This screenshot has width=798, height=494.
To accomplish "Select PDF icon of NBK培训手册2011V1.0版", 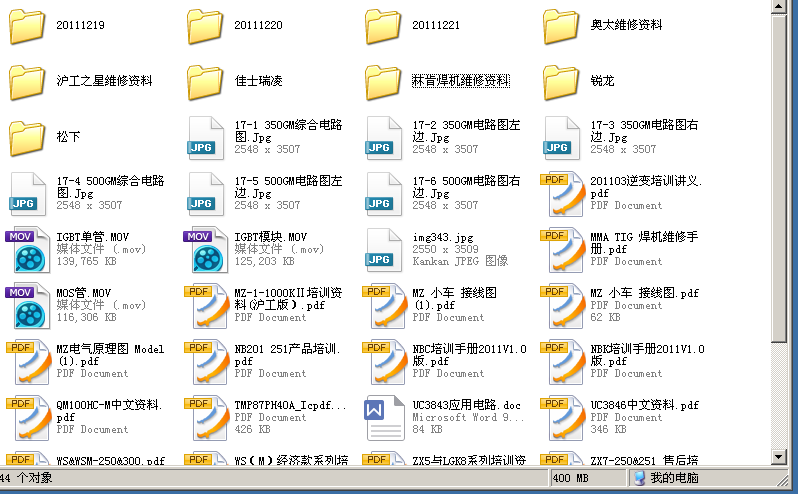I will [562, 362].
